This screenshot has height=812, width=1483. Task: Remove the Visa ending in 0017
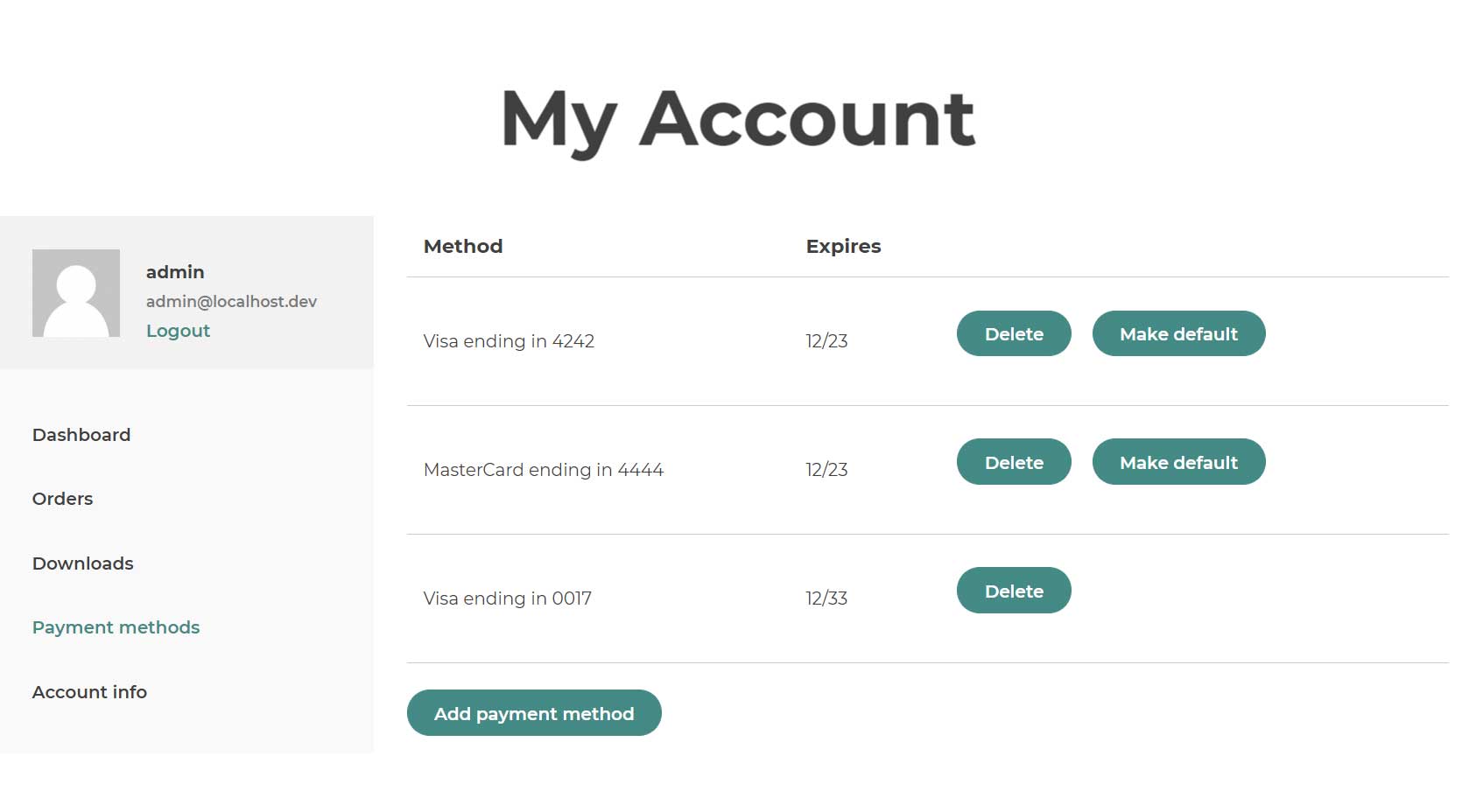1014,591
